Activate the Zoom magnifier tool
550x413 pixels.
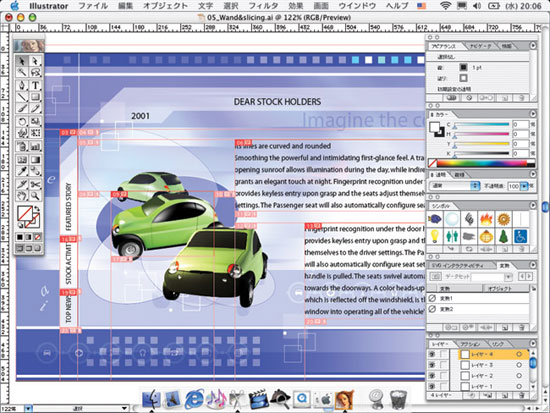[x=35, y=195]
